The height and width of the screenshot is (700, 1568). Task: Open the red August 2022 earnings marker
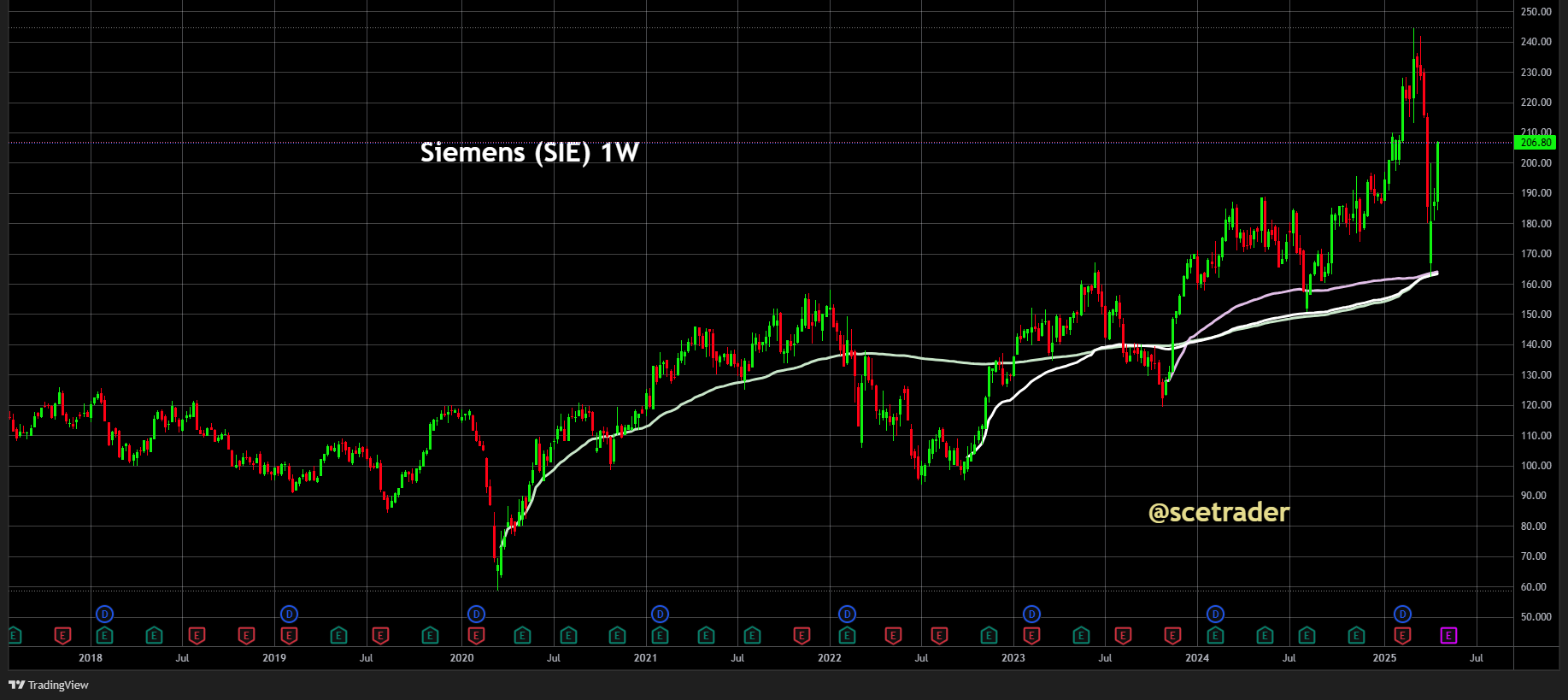point(939,635)
